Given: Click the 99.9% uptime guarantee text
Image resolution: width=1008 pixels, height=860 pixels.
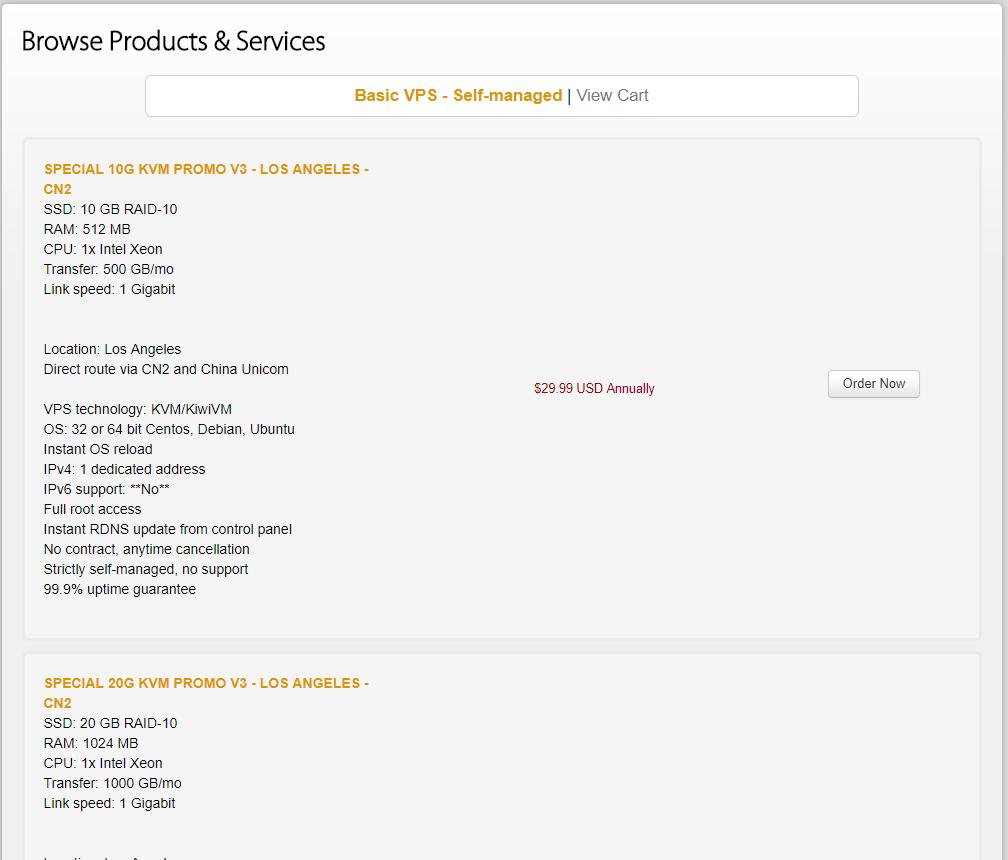Looking at the screenshot, I should pyautogui.click(x=119, y=590).
